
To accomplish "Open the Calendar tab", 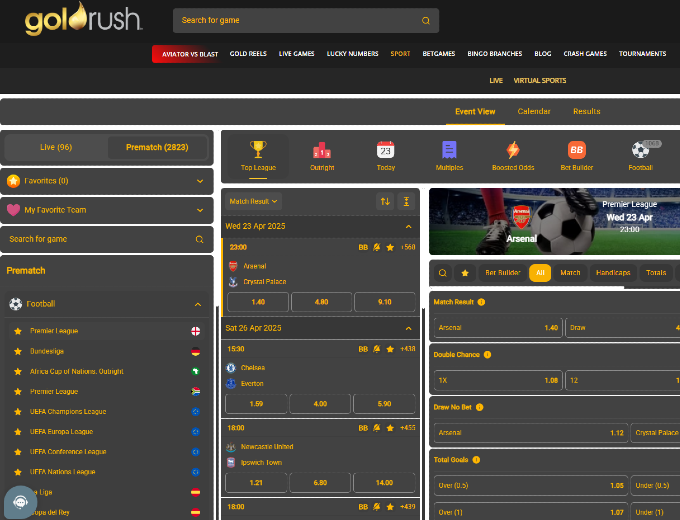I will tap(534, 111).
